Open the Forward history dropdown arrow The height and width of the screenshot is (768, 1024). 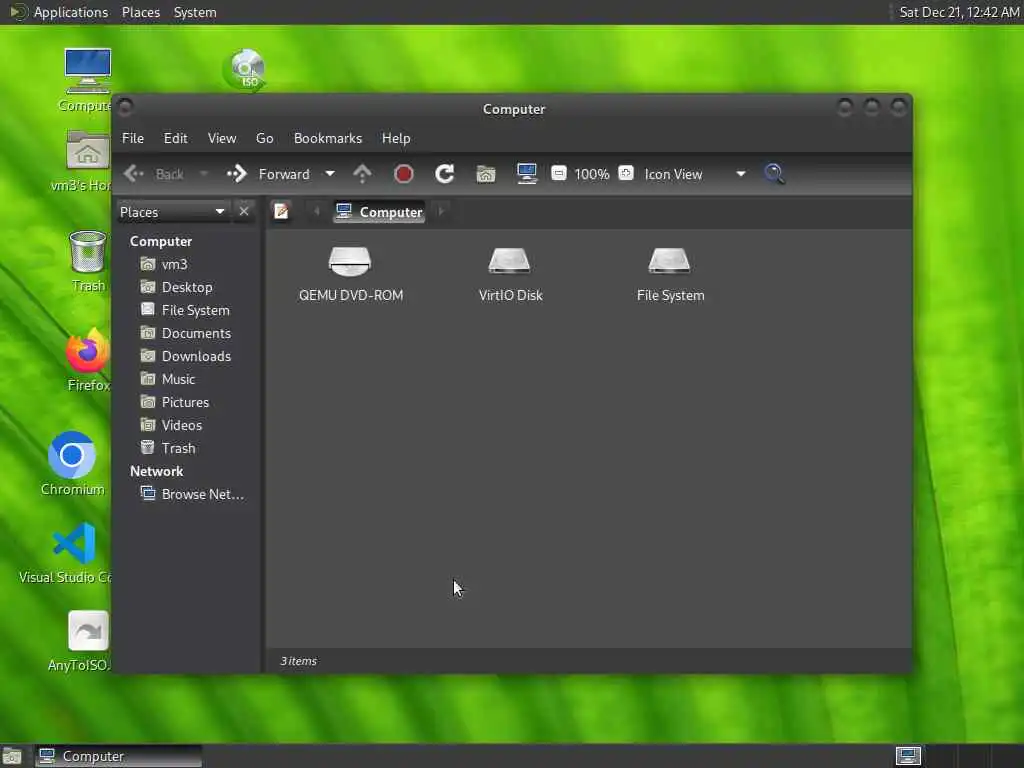coord(330,174)
